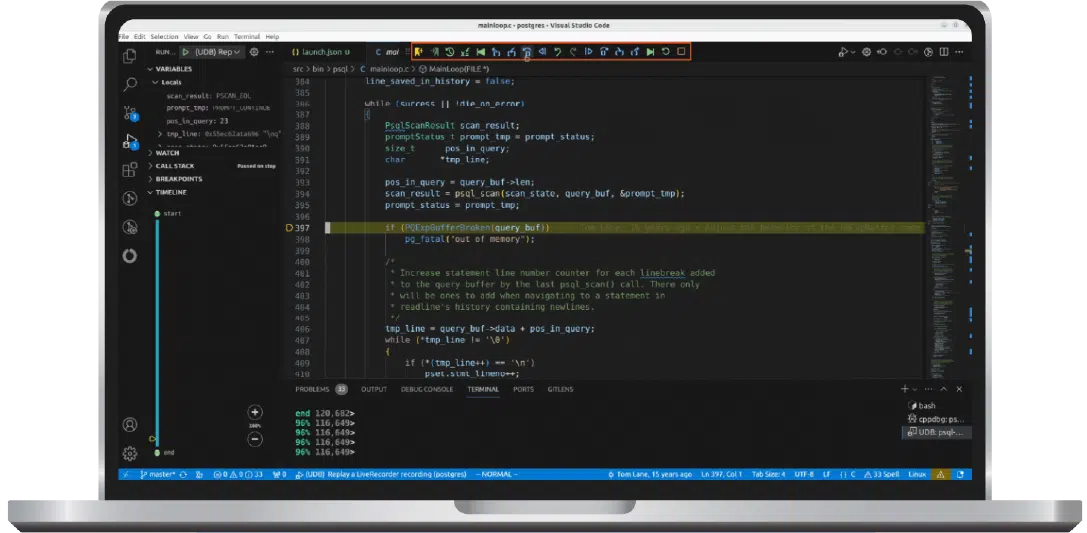Open the new terminal dropdown chevron
Viewport: 1087px width, 533px height.
point(915,390)
